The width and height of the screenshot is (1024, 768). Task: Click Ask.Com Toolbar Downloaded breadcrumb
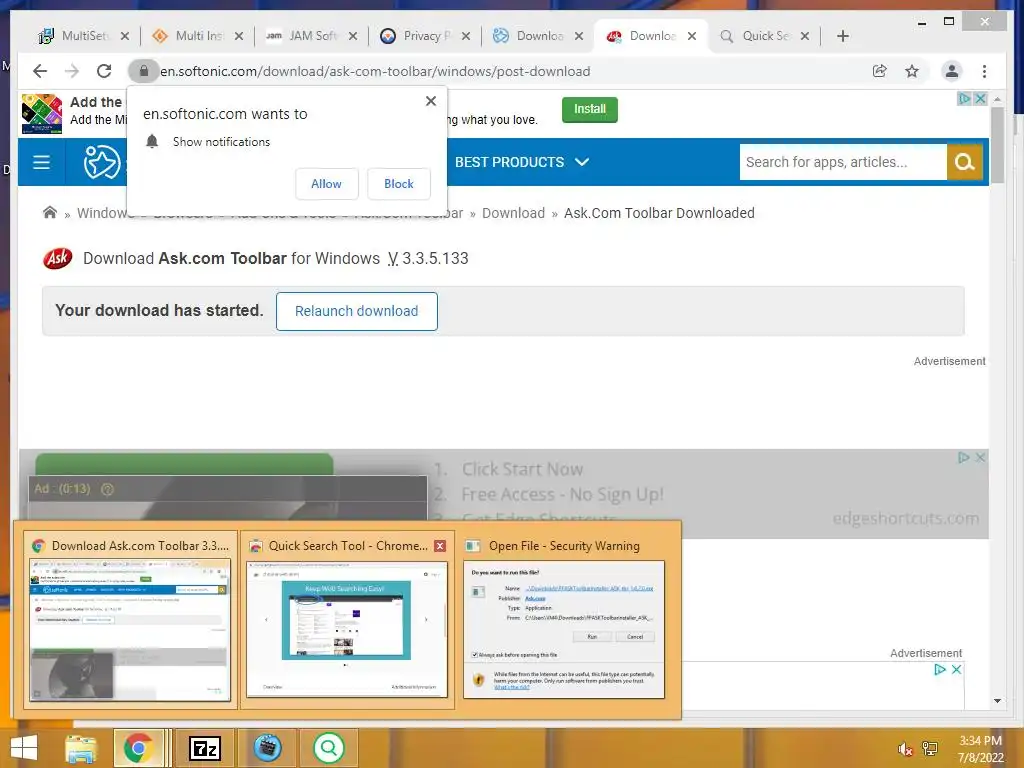point(659,213)
